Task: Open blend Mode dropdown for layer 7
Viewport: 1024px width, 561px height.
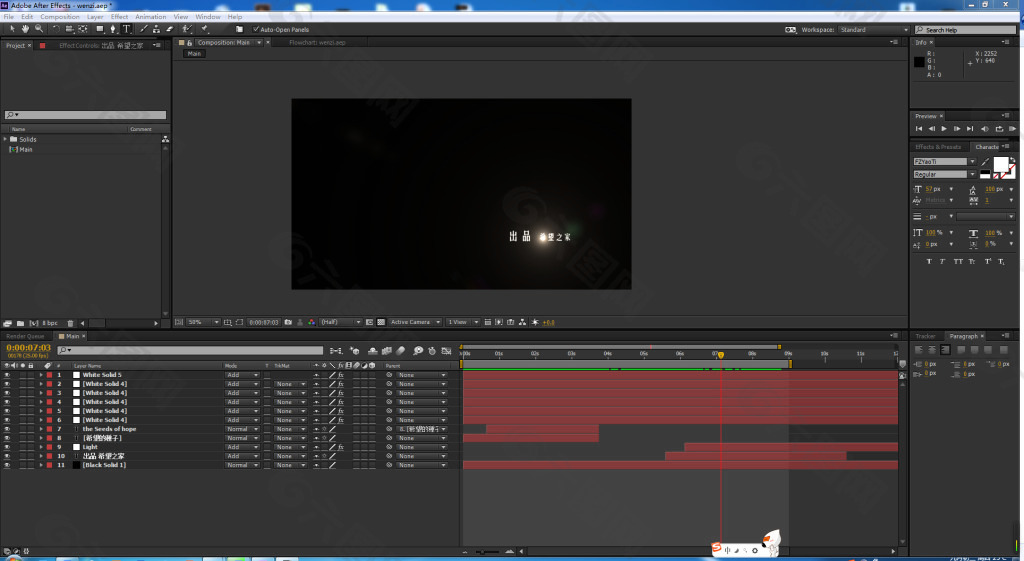Action: pos(242,429)
